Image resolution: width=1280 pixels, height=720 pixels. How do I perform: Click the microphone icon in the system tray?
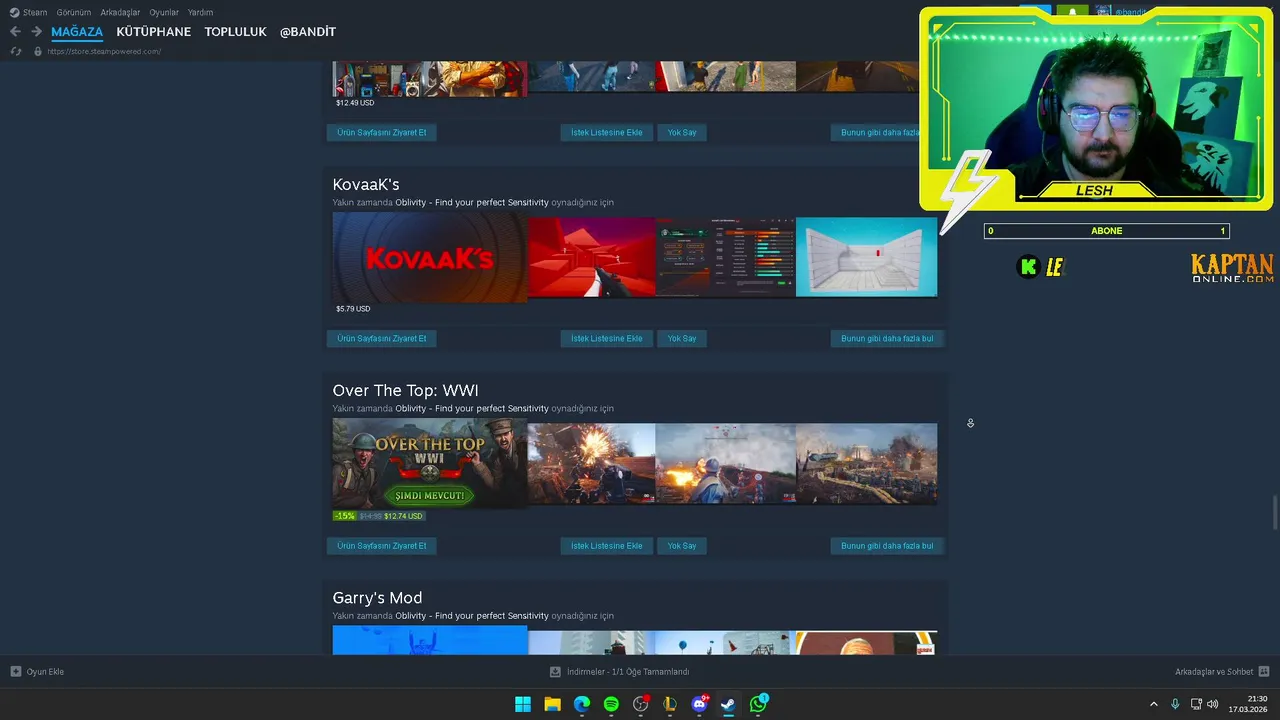click(1175, 704)
